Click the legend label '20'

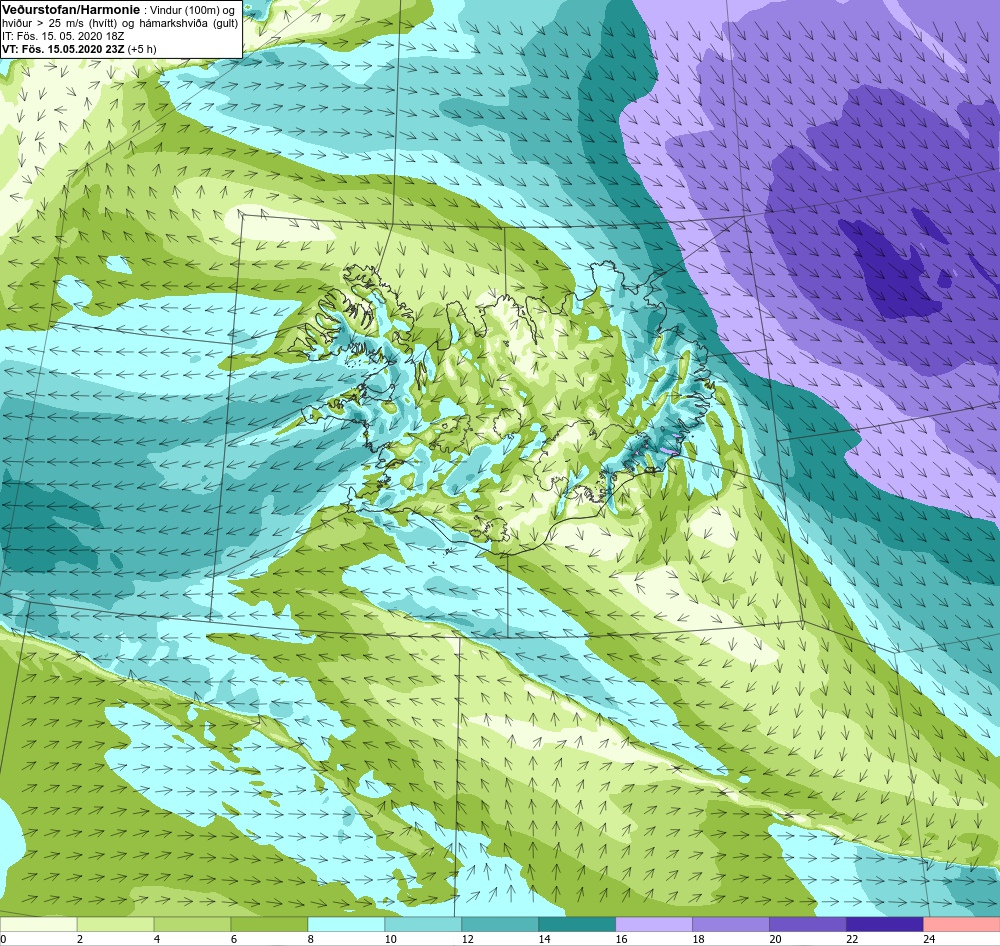click(775, 939)
